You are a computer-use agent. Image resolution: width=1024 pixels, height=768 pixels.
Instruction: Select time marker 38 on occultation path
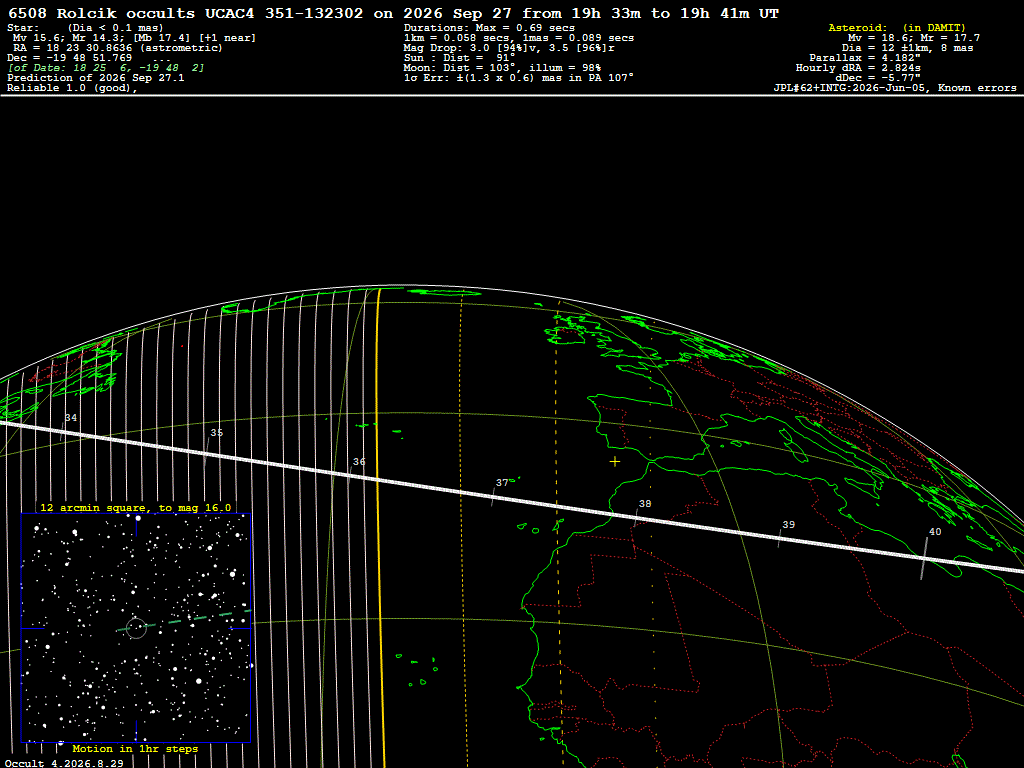645,504
